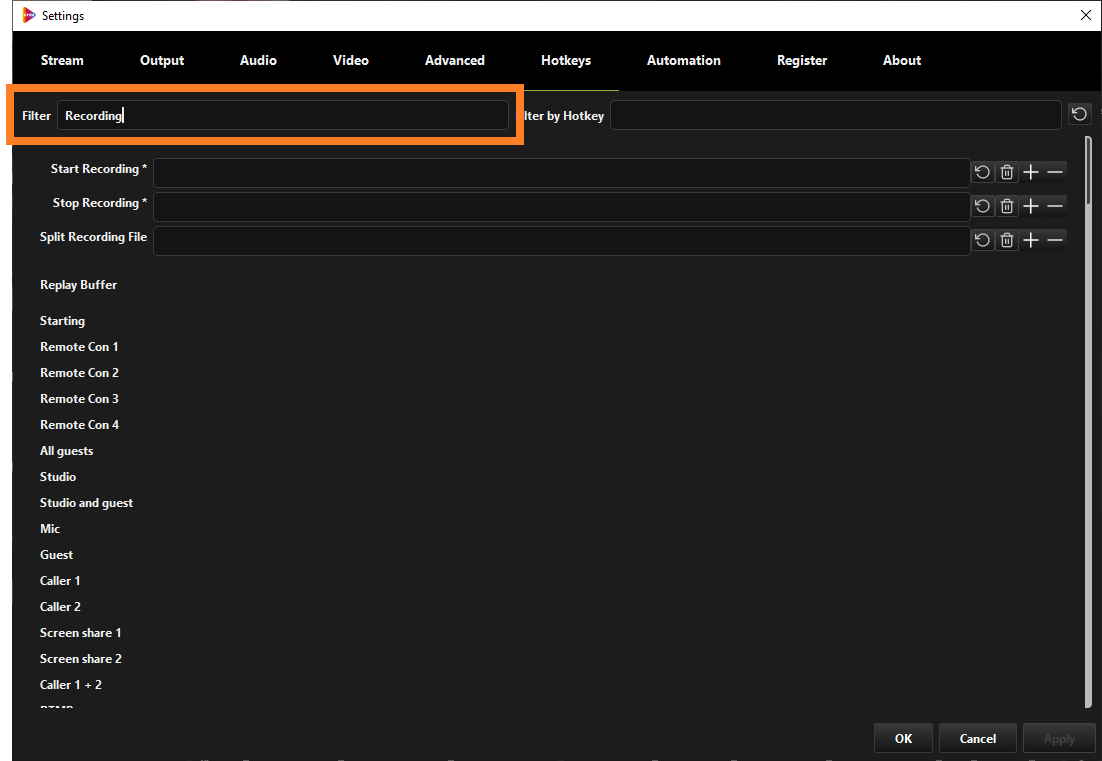Add another Stop Recording hotkey binding
Image resolution: width=1102 pixels, height=761 pixels.
pos(1030,206)
